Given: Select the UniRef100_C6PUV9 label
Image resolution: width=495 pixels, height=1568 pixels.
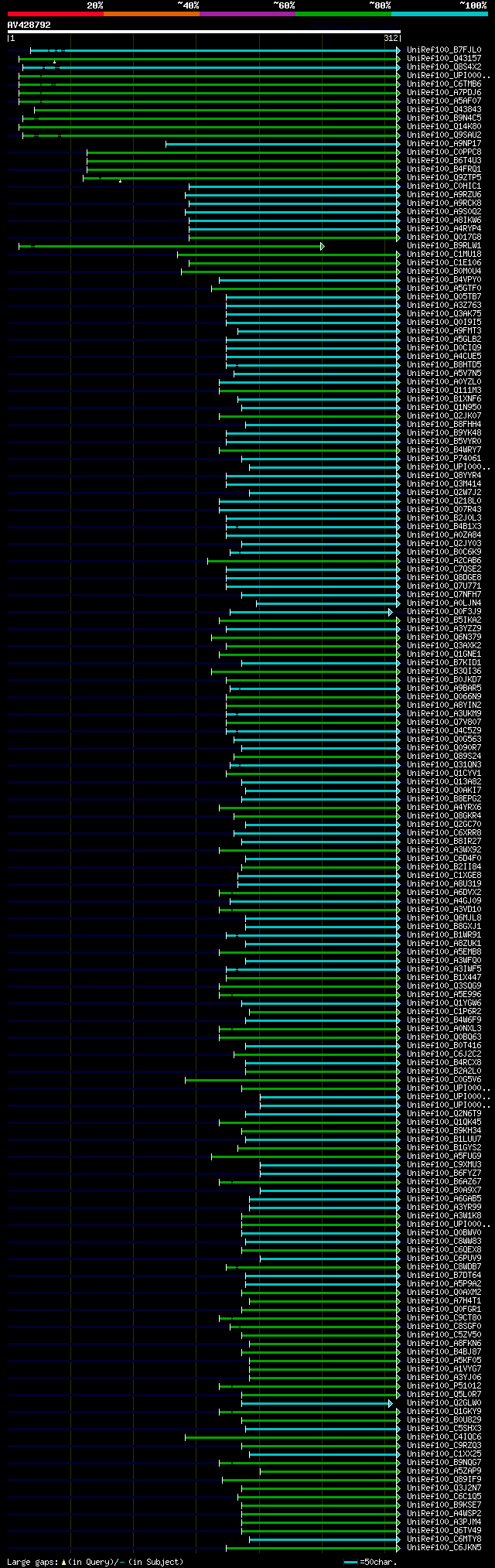Looking at the screenshot, I should click(x=444, y=1258).
